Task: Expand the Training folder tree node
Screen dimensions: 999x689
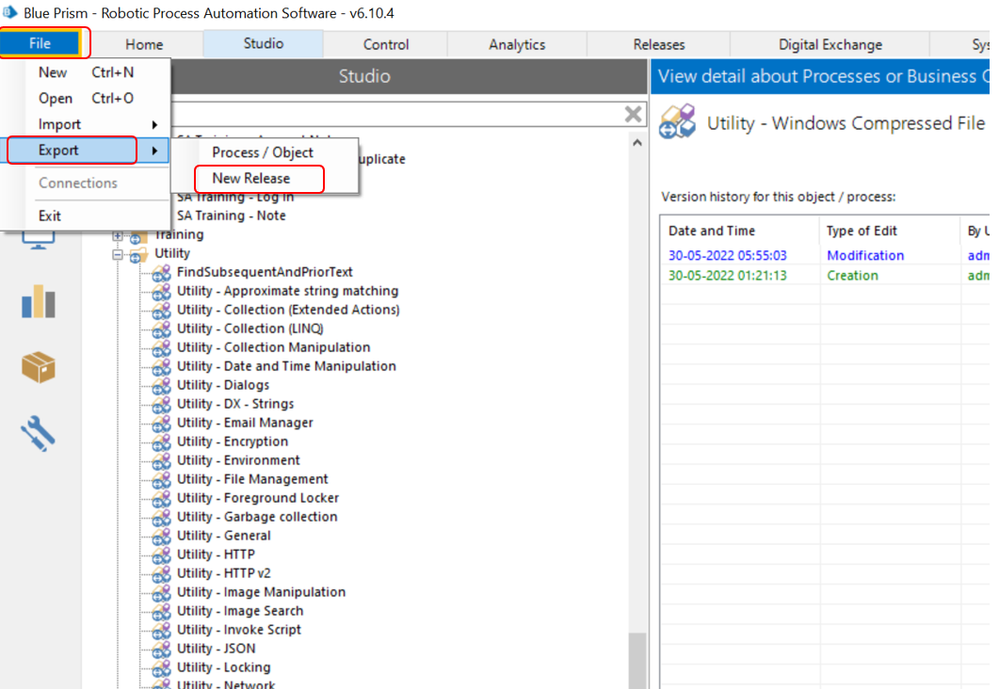Action: 118,235
